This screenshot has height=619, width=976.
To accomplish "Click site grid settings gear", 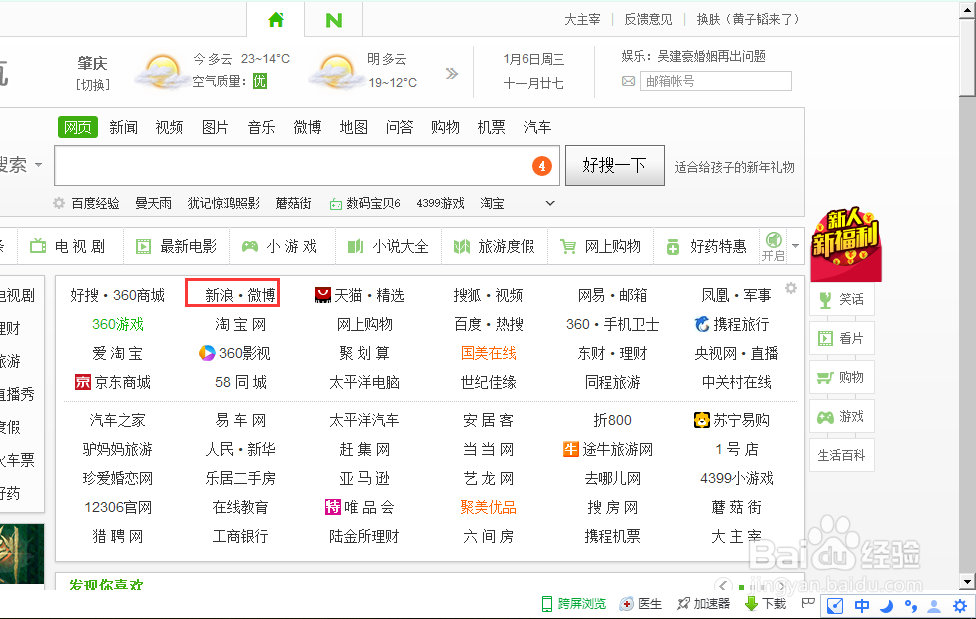I will [791, 288].
